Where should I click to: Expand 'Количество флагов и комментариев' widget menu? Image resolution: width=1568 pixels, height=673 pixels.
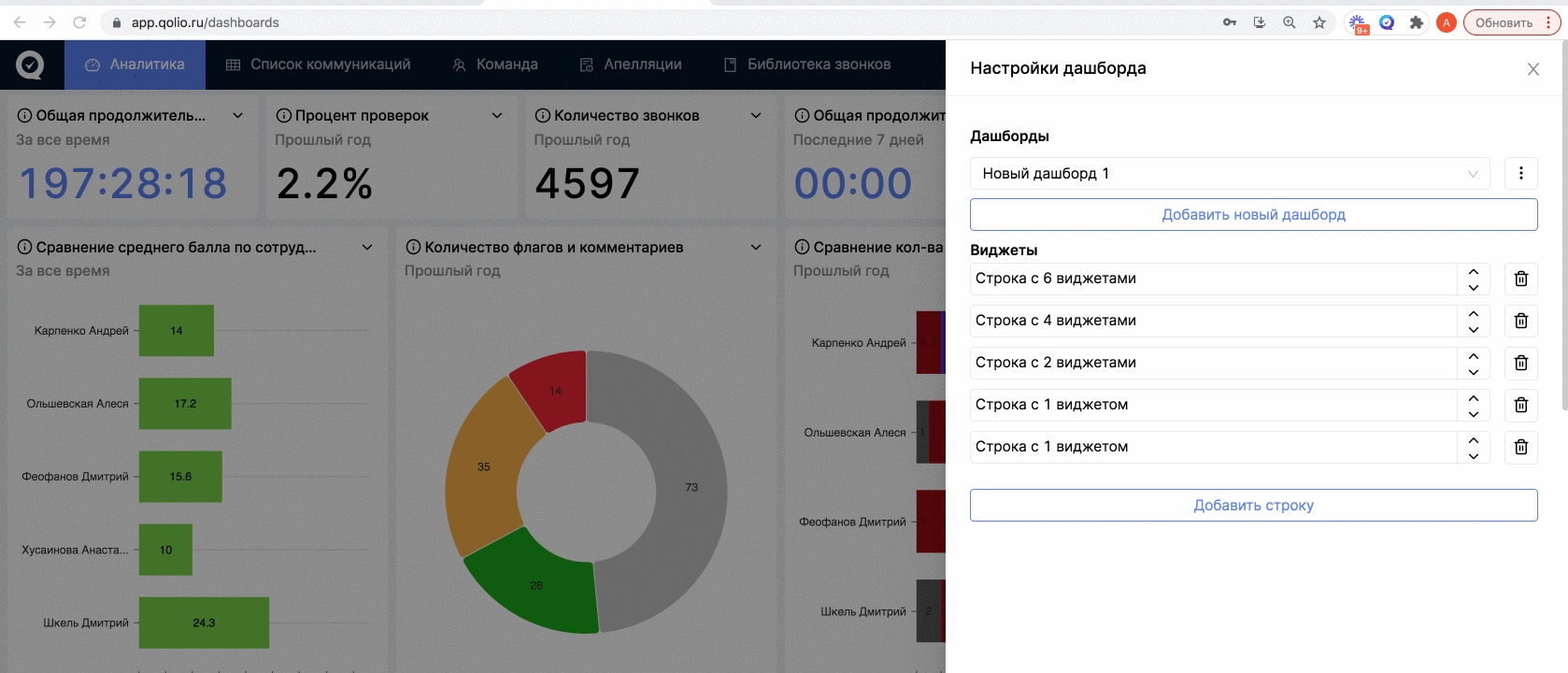point(756,248)
